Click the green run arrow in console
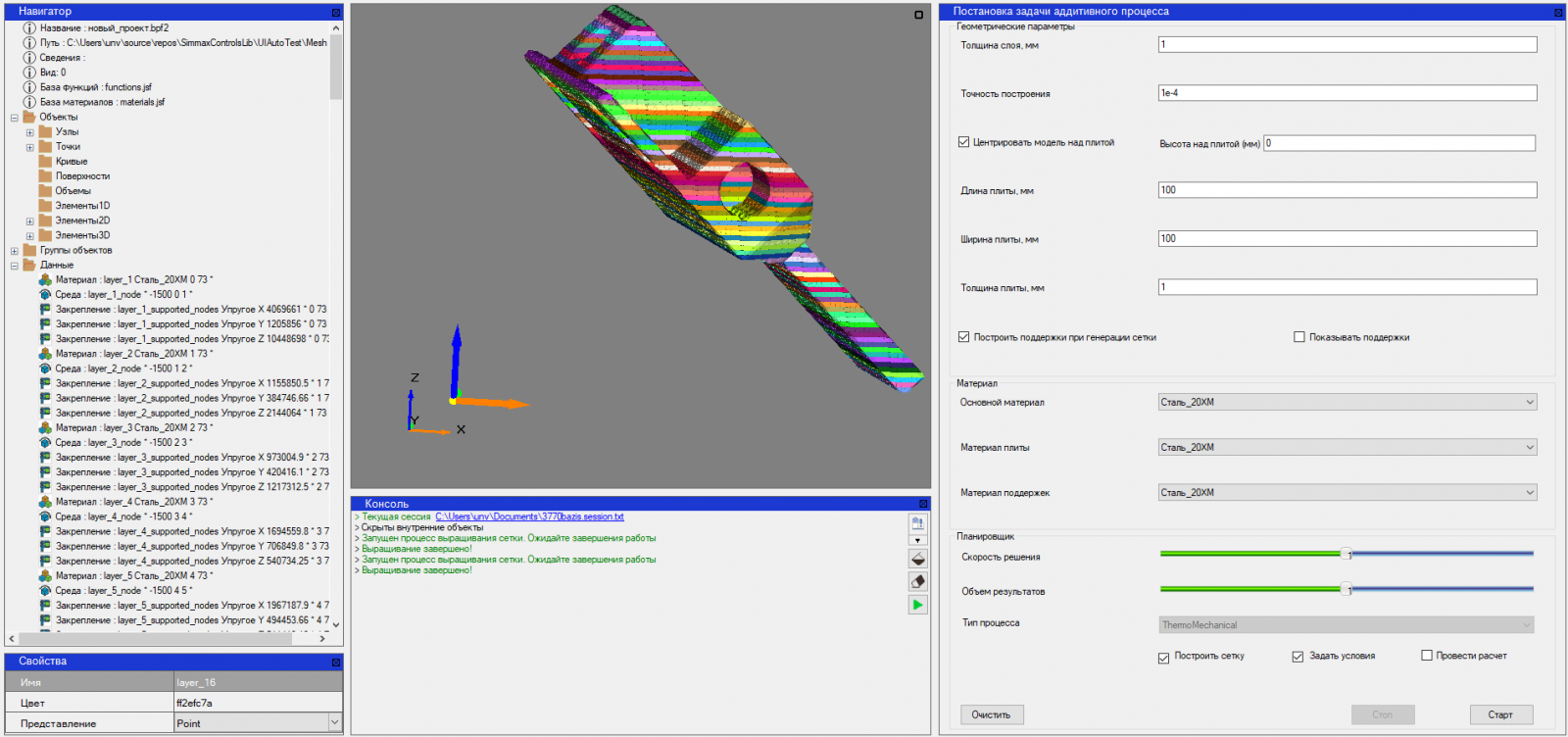Screen dimensions: 1568x737 click(917, 605)
